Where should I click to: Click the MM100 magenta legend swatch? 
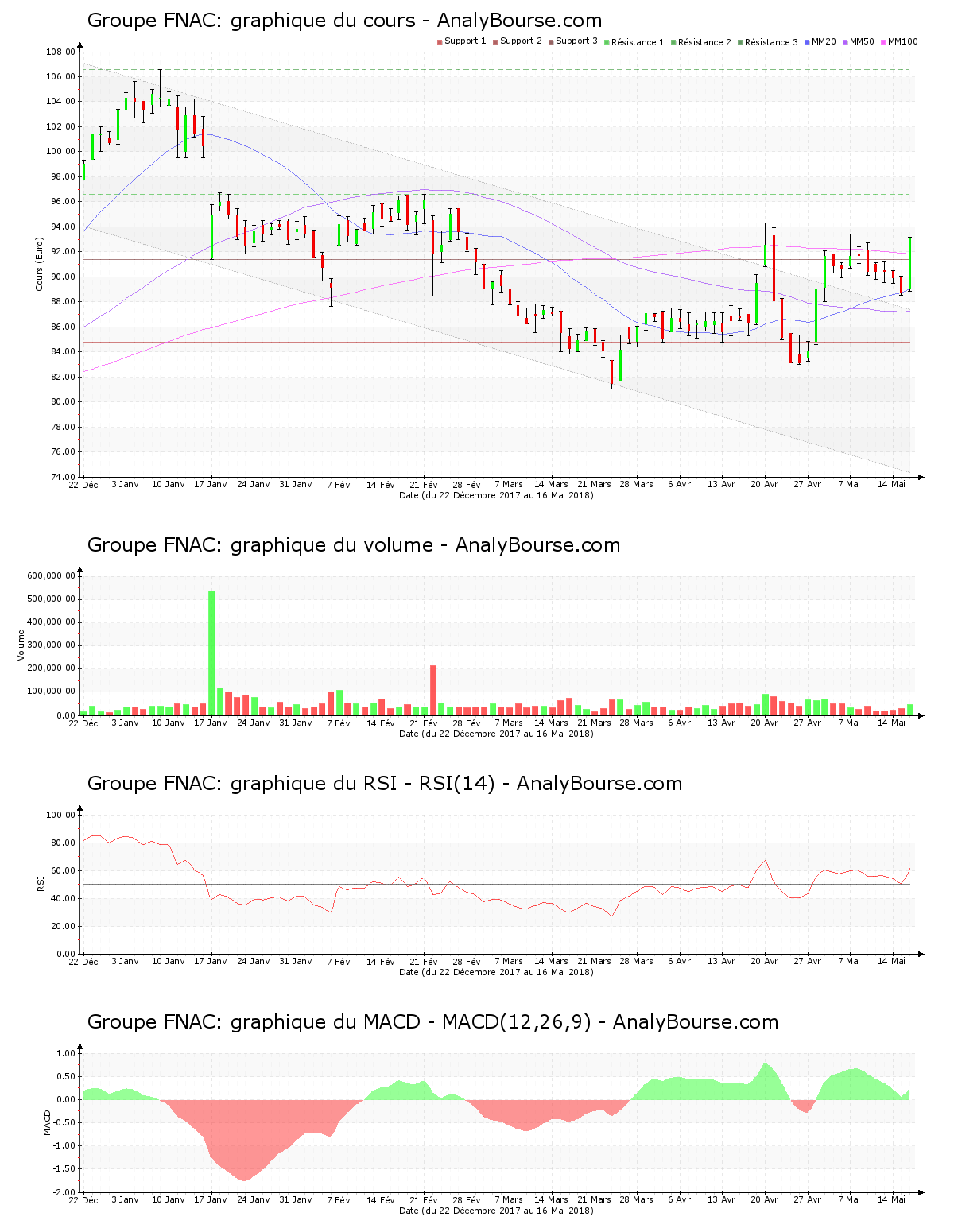883,41
